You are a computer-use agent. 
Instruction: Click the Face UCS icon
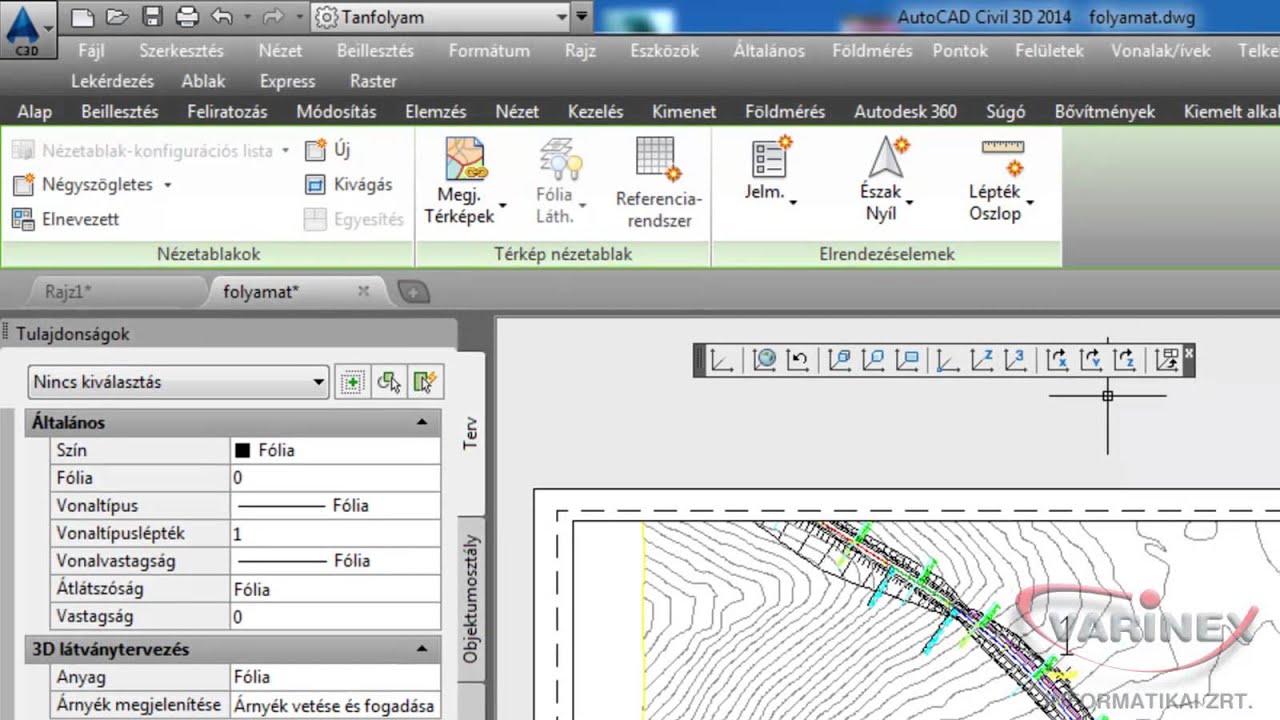pyautogui.click(x=840, y=360)
